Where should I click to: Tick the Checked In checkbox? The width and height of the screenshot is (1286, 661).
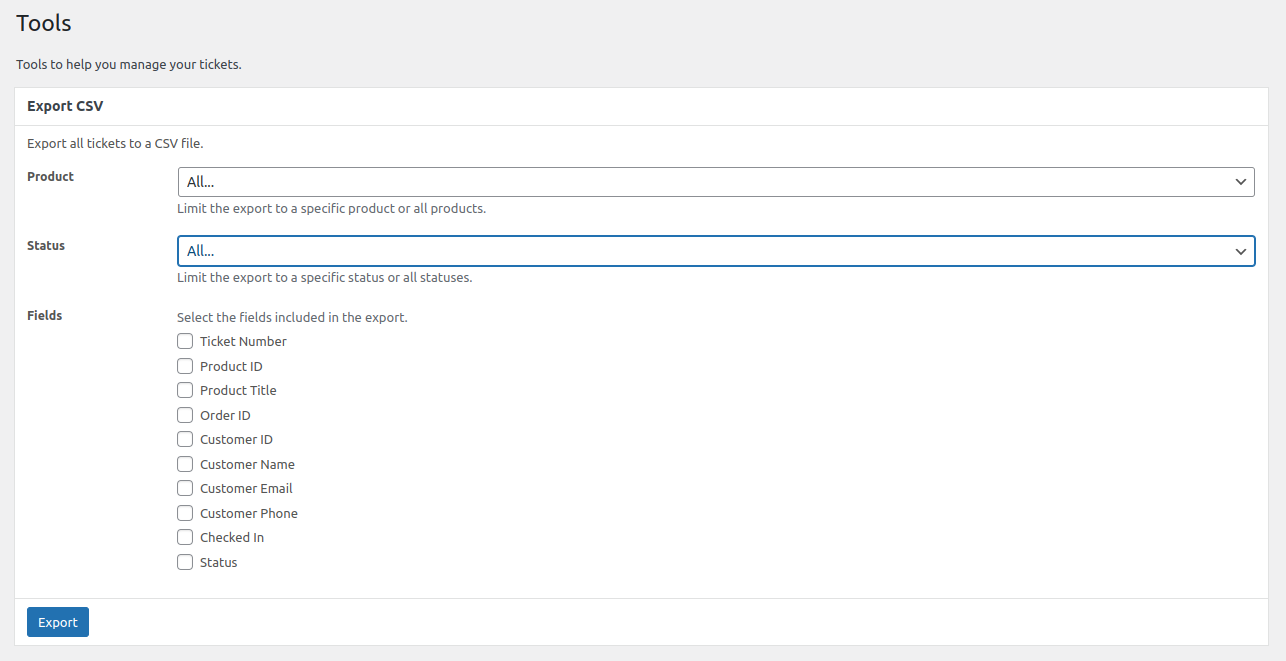pyautogui.click(x=185, y=537)
